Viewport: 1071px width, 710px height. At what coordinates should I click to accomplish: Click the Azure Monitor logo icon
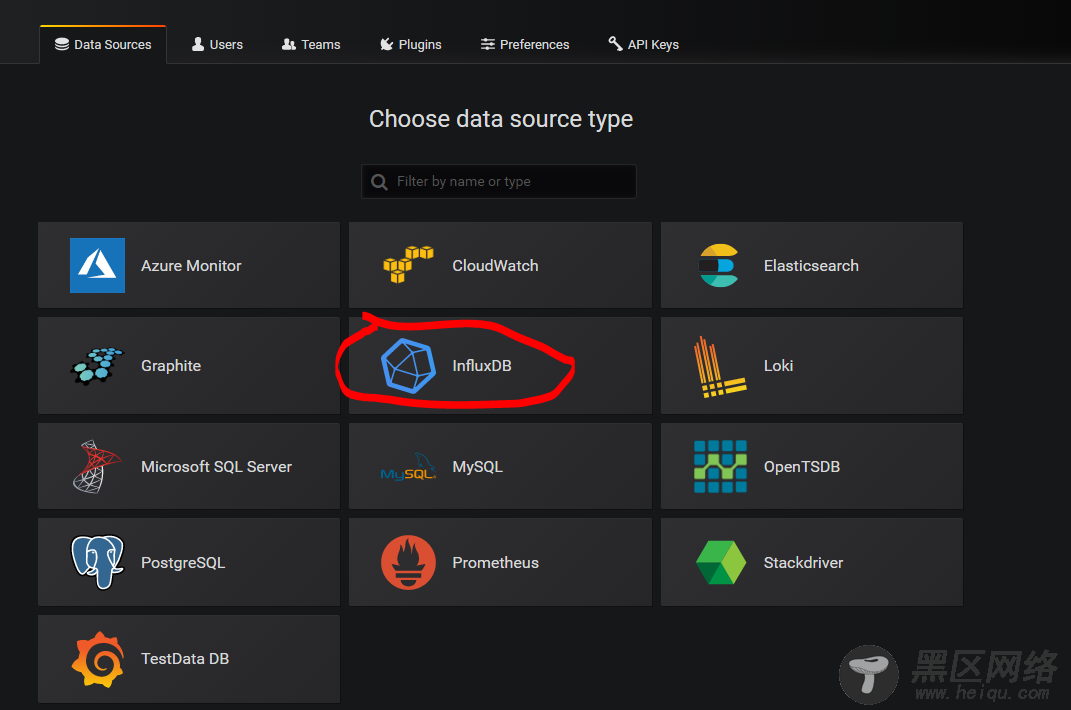click(97, 265)
